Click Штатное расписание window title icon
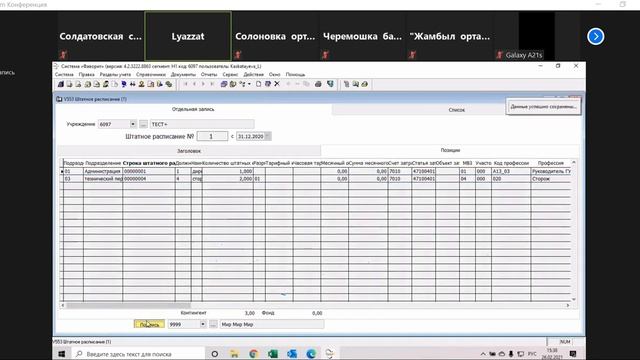This screenshot has width=640, height=360. 59,99
